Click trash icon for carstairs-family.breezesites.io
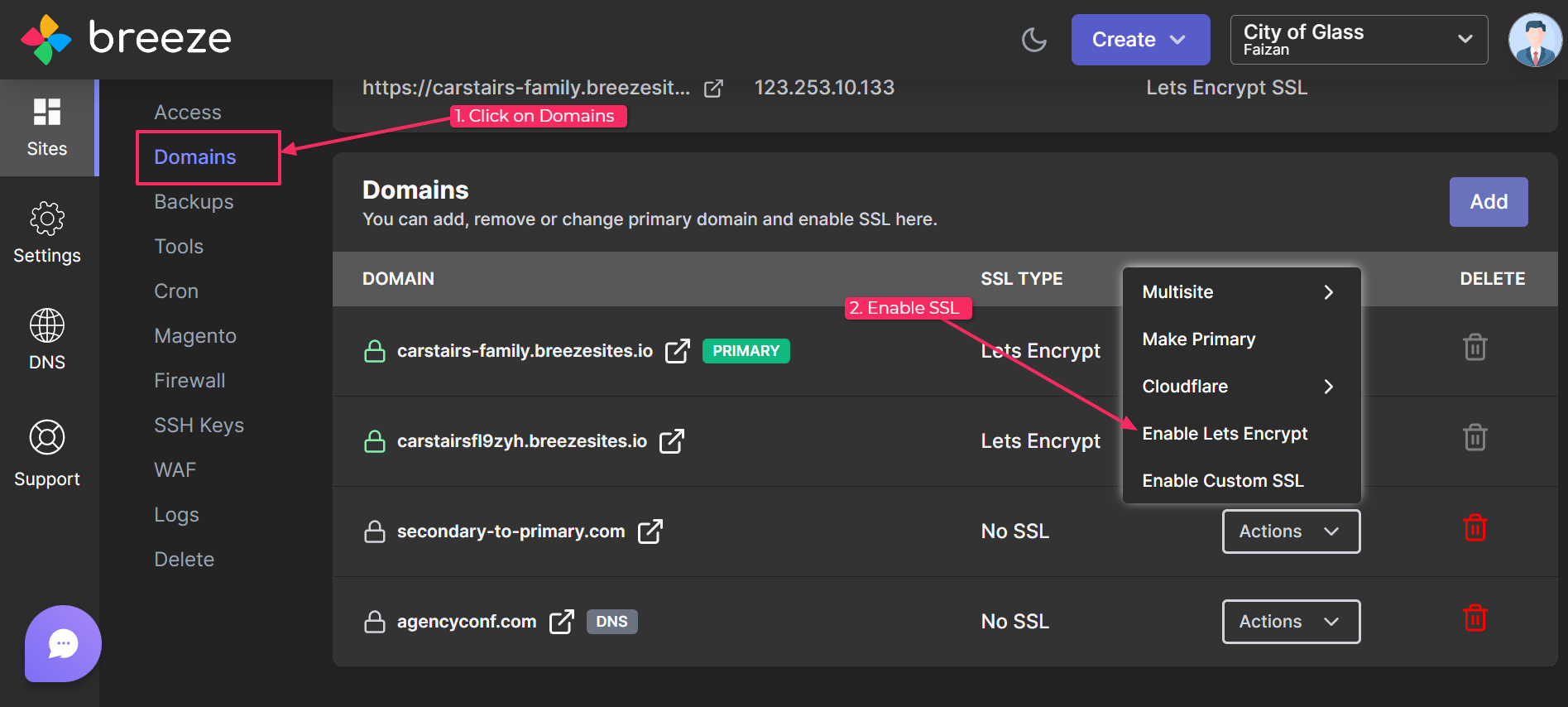The height and width of the screenshot is (707, 1568). click(1475, 347)
